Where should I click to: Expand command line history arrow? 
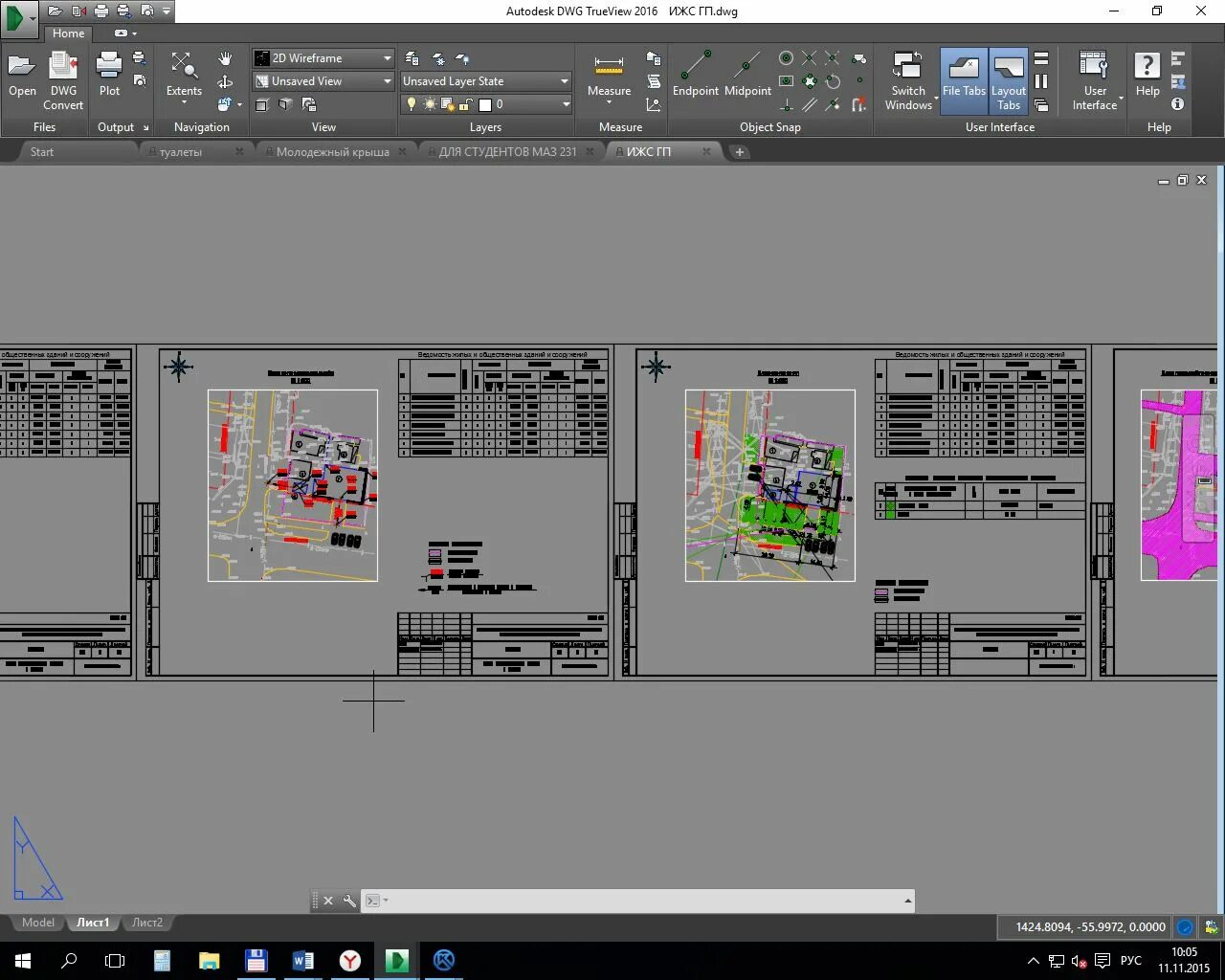907,901
